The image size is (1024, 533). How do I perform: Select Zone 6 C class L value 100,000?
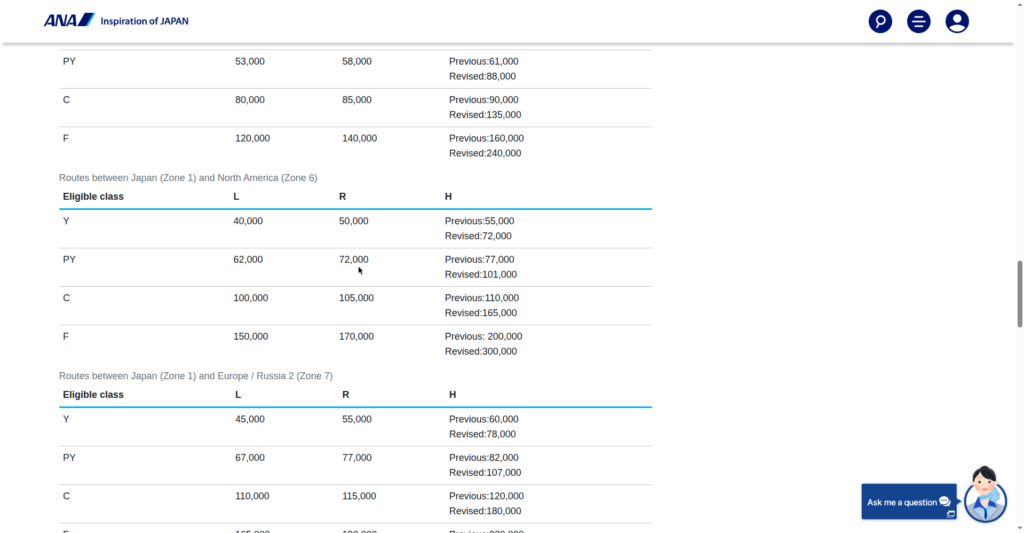[251, 298]
